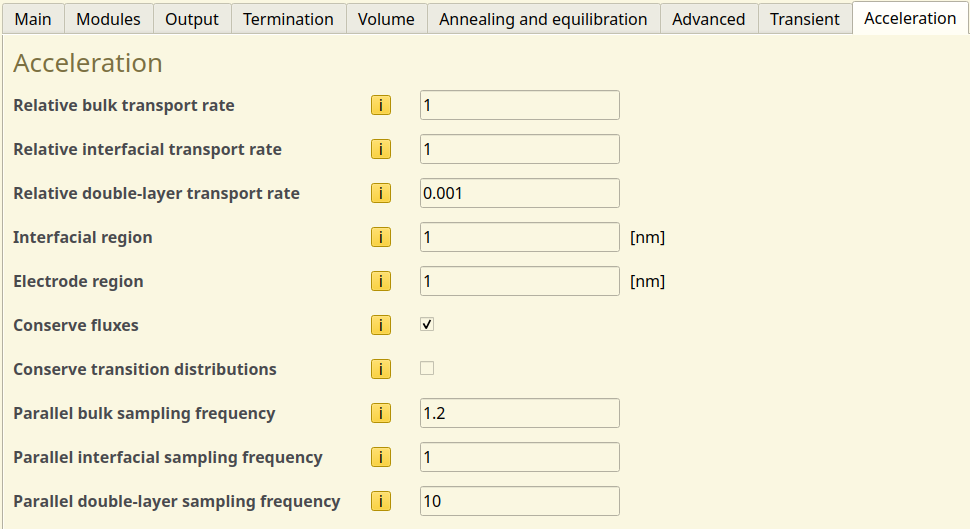
Task: Show info for Relative double-layer transport rate
Action: click(x=381, y=193)
